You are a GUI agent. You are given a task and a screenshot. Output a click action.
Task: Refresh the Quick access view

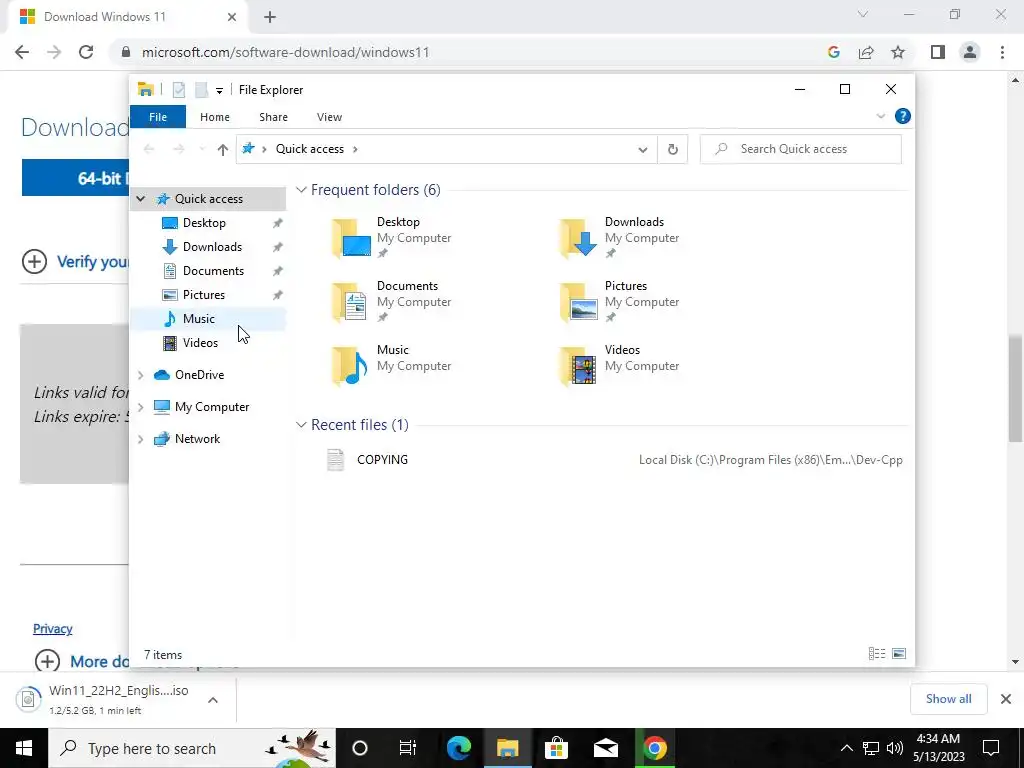pyautogui.click(x=673, y=150)
